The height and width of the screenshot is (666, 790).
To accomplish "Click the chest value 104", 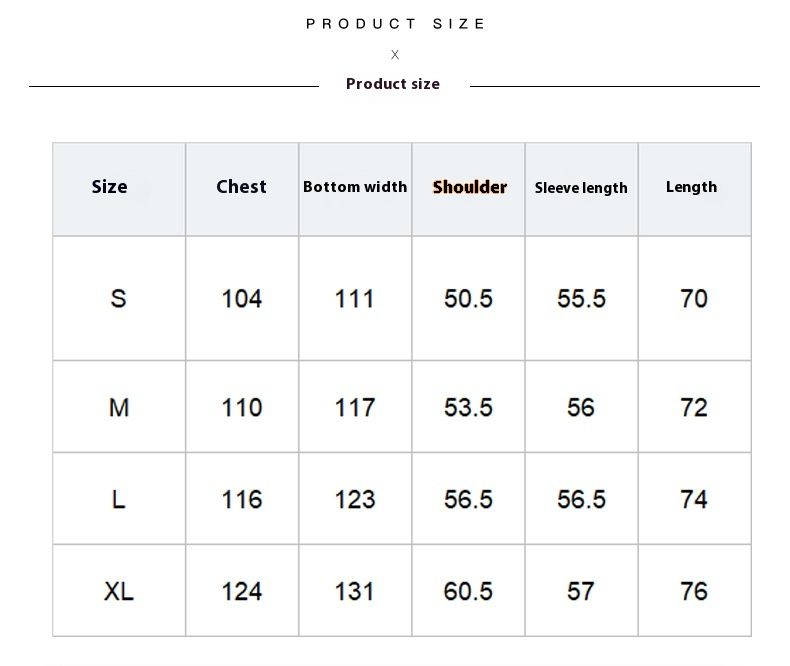I will tap(241, 298).
